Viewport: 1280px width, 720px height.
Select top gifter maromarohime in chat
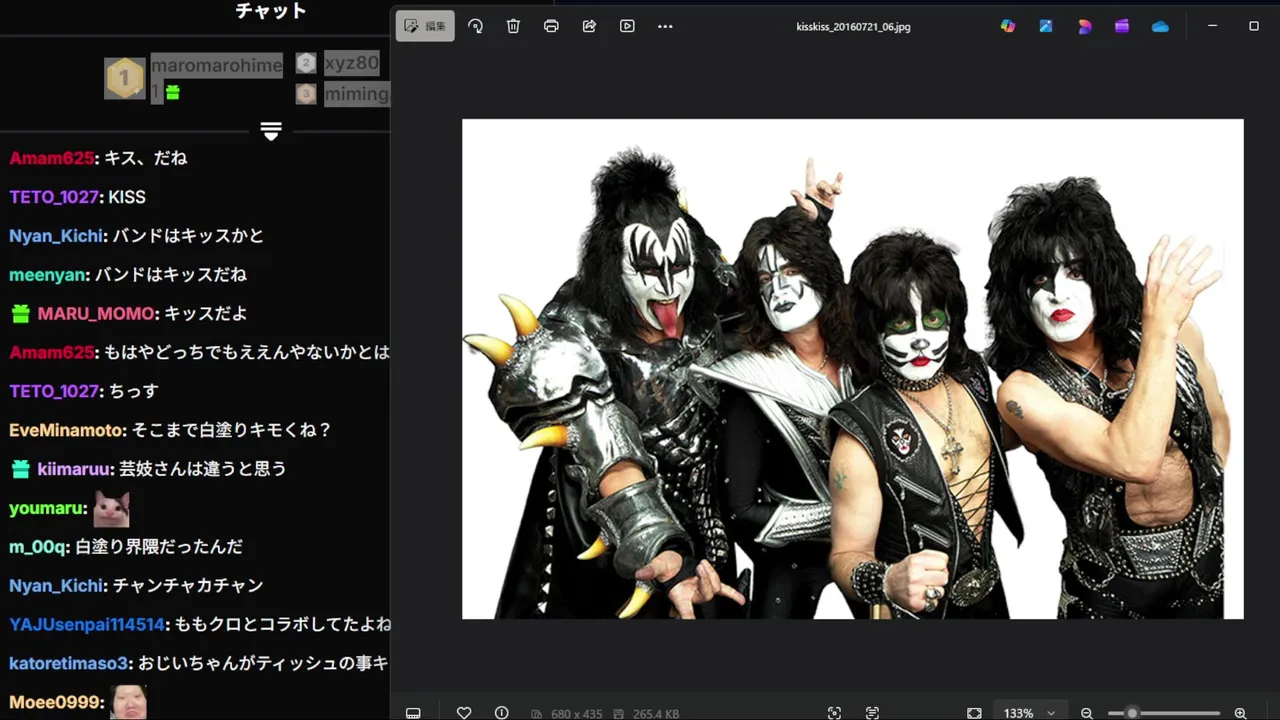click(216, 65)
